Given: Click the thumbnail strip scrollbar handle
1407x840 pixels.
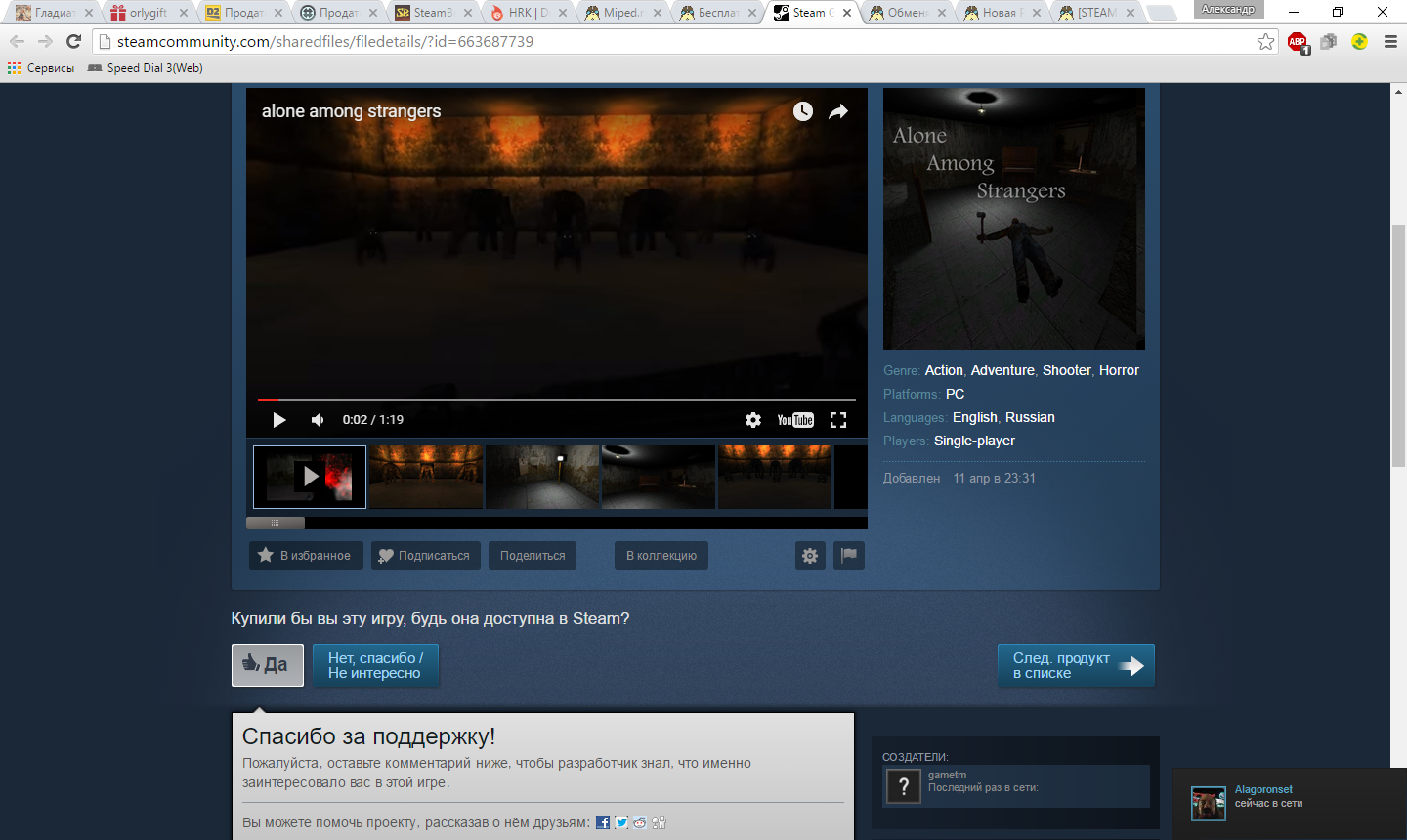Looking at the screenshot, I should [276, 523].
